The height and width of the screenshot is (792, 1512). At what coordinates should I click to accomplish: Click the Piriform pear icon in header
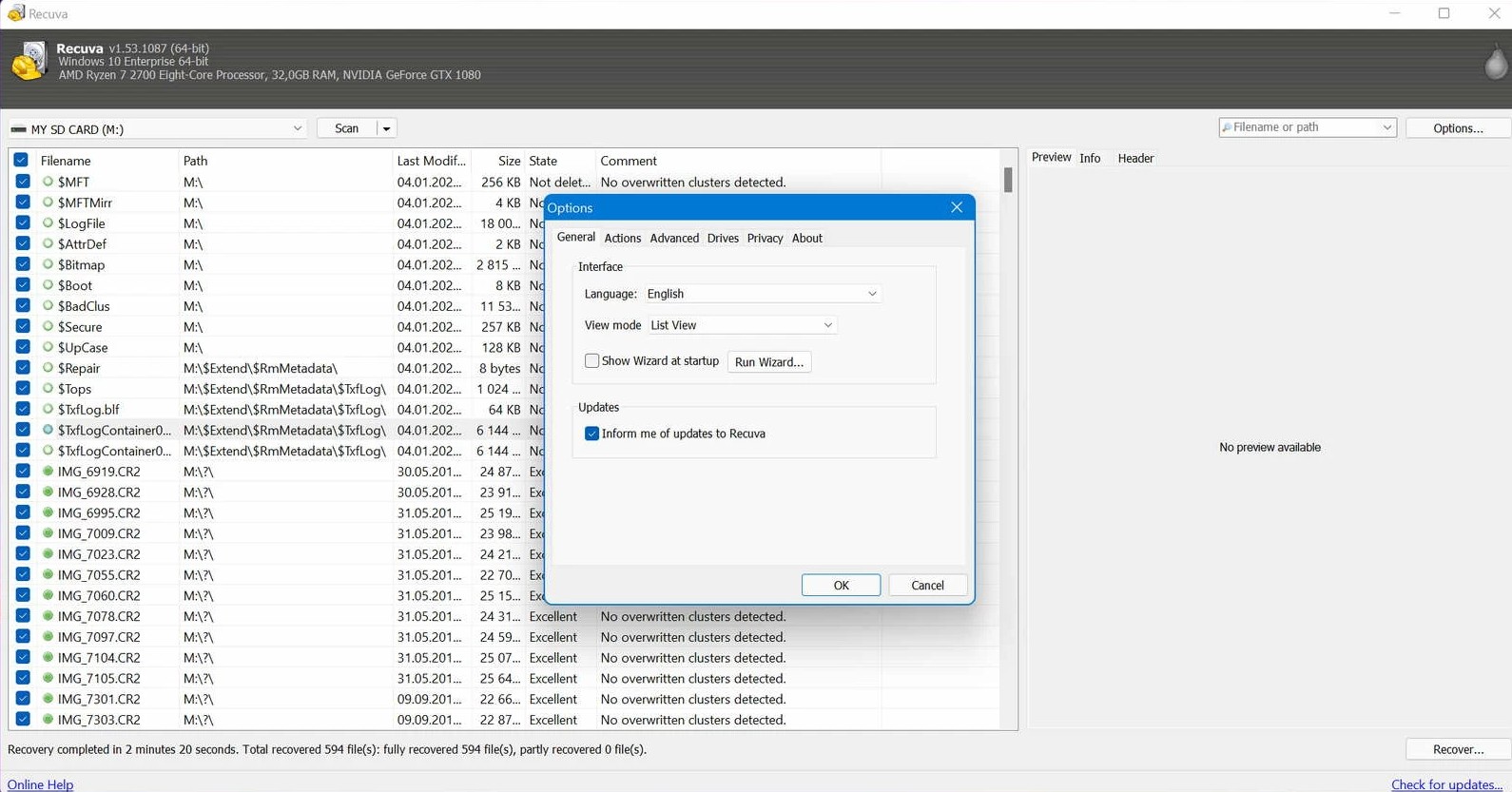pyautogui.click(x=1495, y=62)
